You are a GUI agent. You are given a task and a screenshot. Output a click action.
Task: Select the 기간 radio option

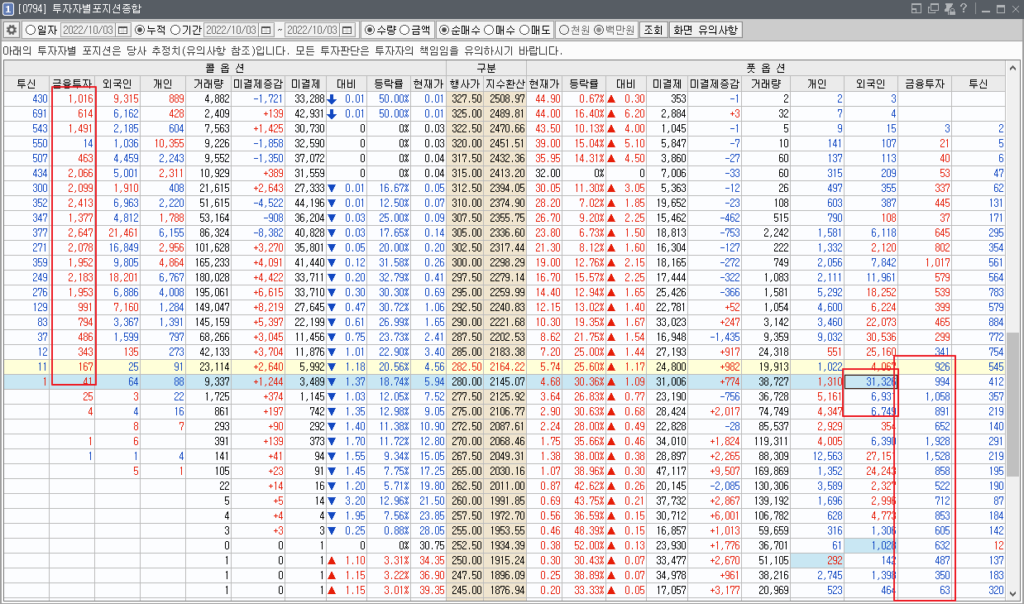(176, 30)
